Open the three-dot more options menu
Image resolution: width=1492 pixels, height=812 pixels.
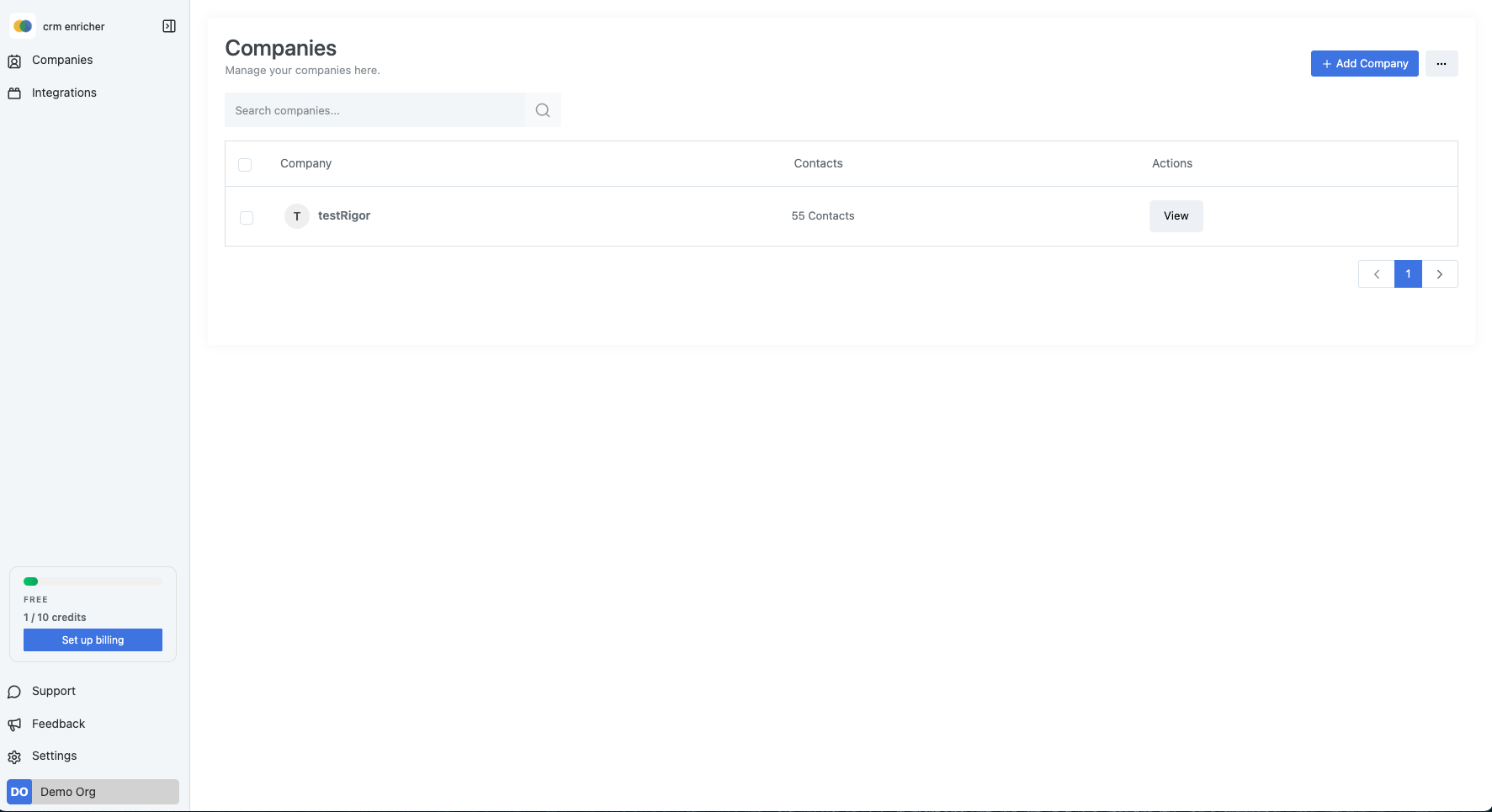[1442, 64]
